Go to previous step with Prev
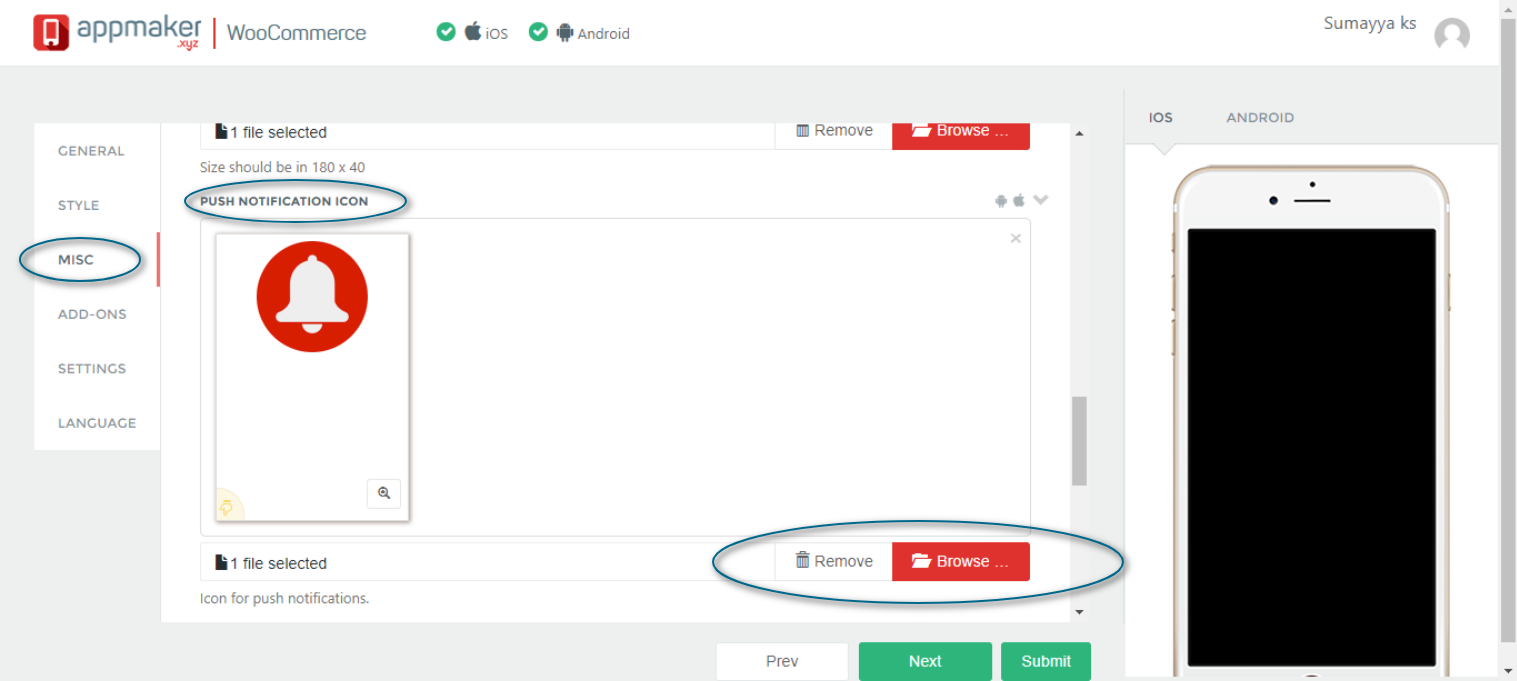The width and height of the screenshot is (1517, 681). tap(782, 661)
